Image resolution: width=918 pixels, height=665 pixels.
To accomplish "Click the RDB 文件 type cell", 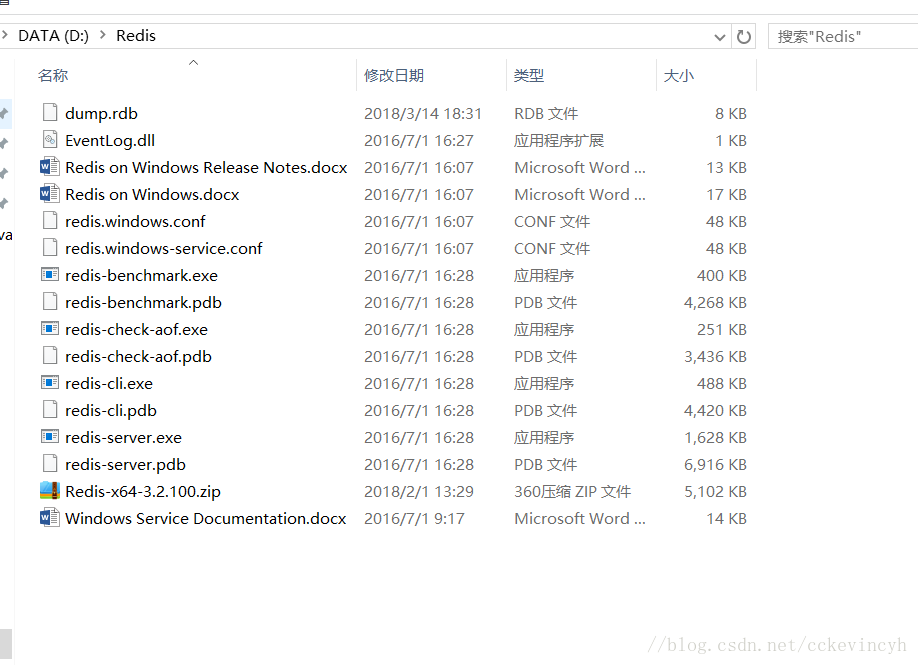I will [x=546, y=114].
